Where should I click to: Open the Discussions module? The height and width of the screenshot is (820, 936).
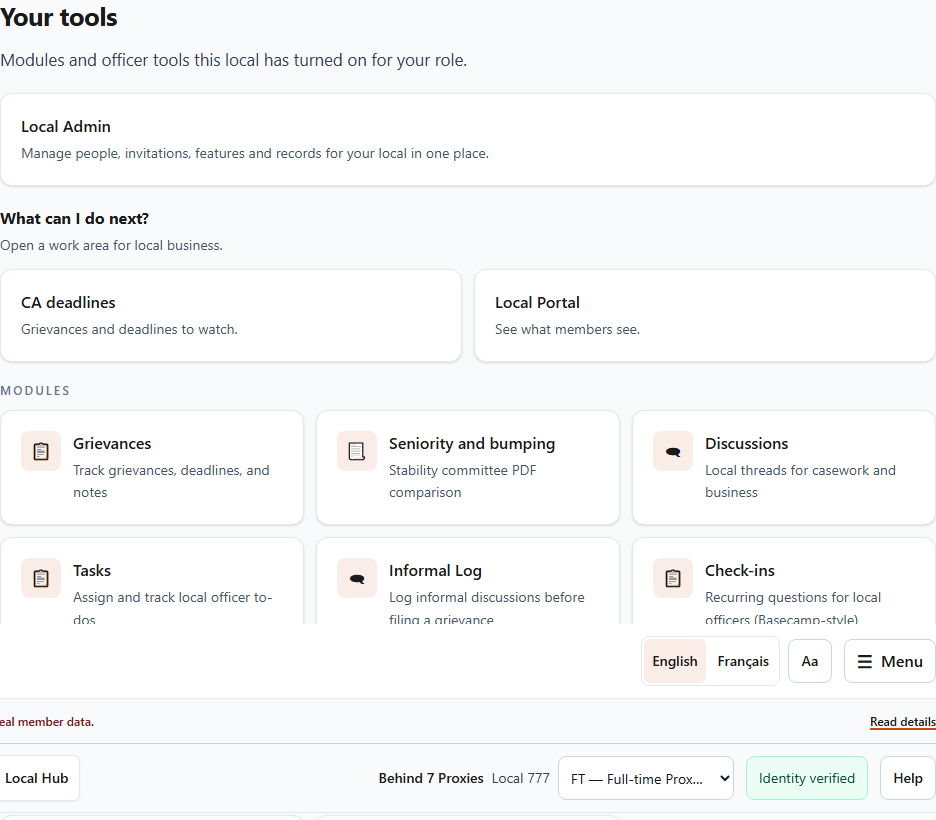tap(783, 468)
